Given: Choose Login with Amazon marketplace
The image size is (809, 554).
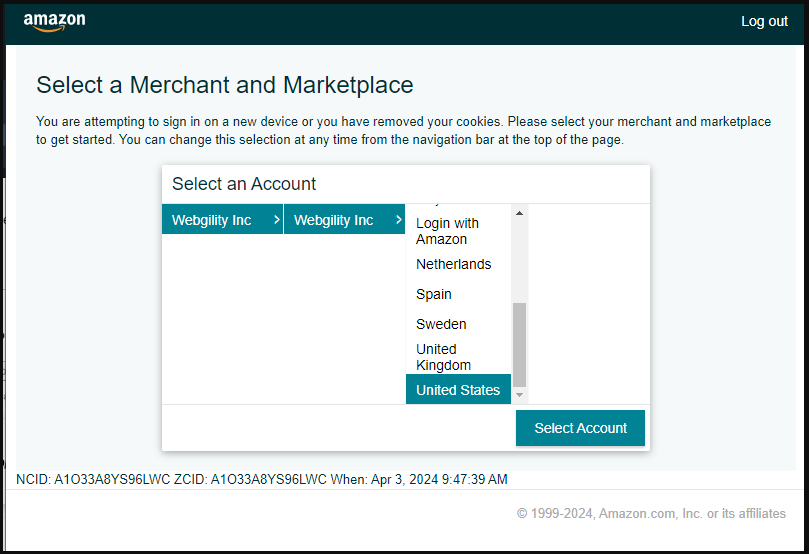Looking at the screenshot, I should tap(458, 231).
